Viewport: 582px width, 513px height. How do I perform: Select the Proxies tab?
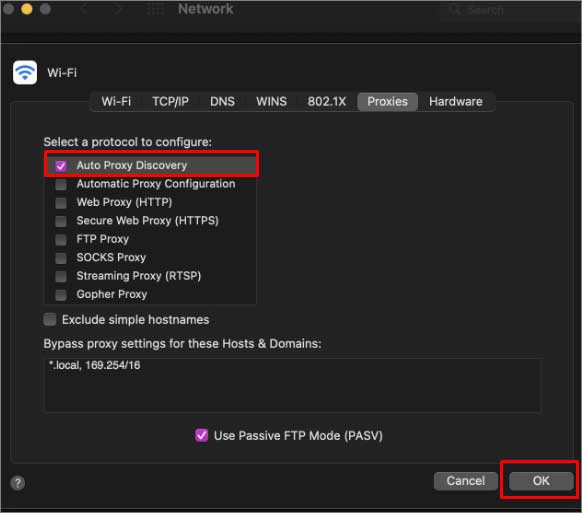[x=388, y=101]
